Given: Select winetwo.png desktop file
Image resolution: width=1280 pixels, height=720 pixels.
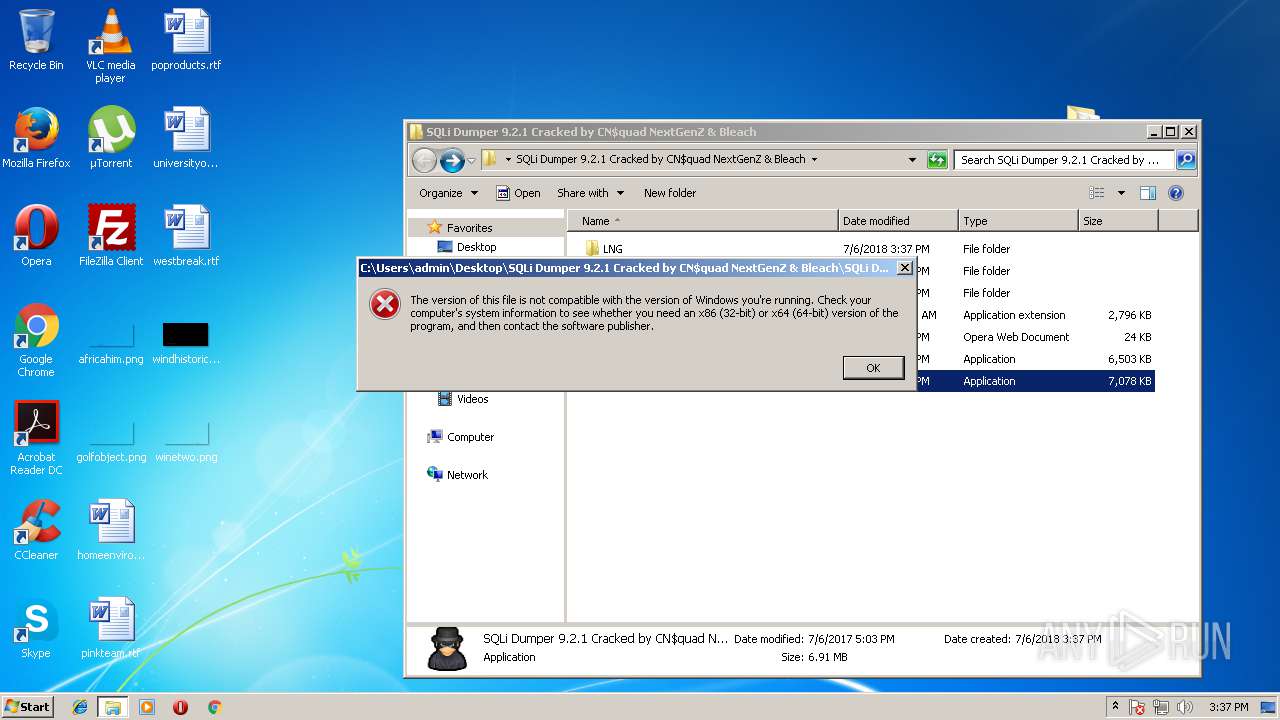Looking at the screenshot, I should point(186,440).
